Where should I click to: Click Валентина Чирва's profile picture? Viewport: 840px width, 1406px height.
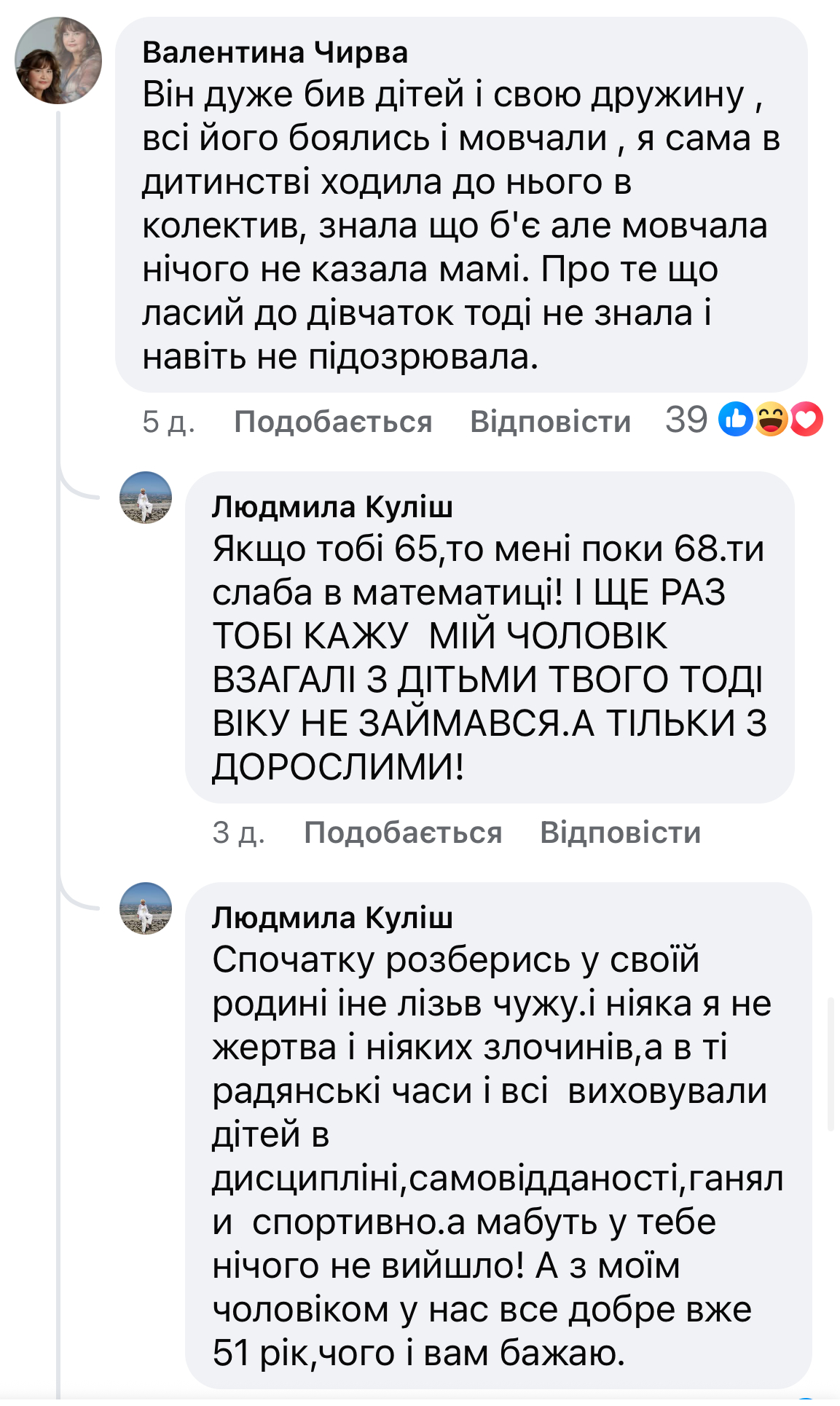(58, 60)
